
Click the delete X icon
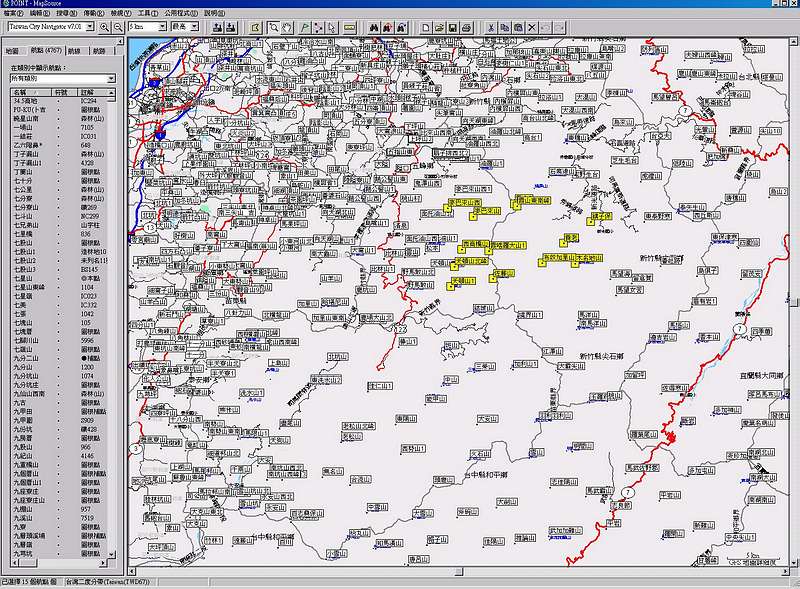(x=532, y=28)
